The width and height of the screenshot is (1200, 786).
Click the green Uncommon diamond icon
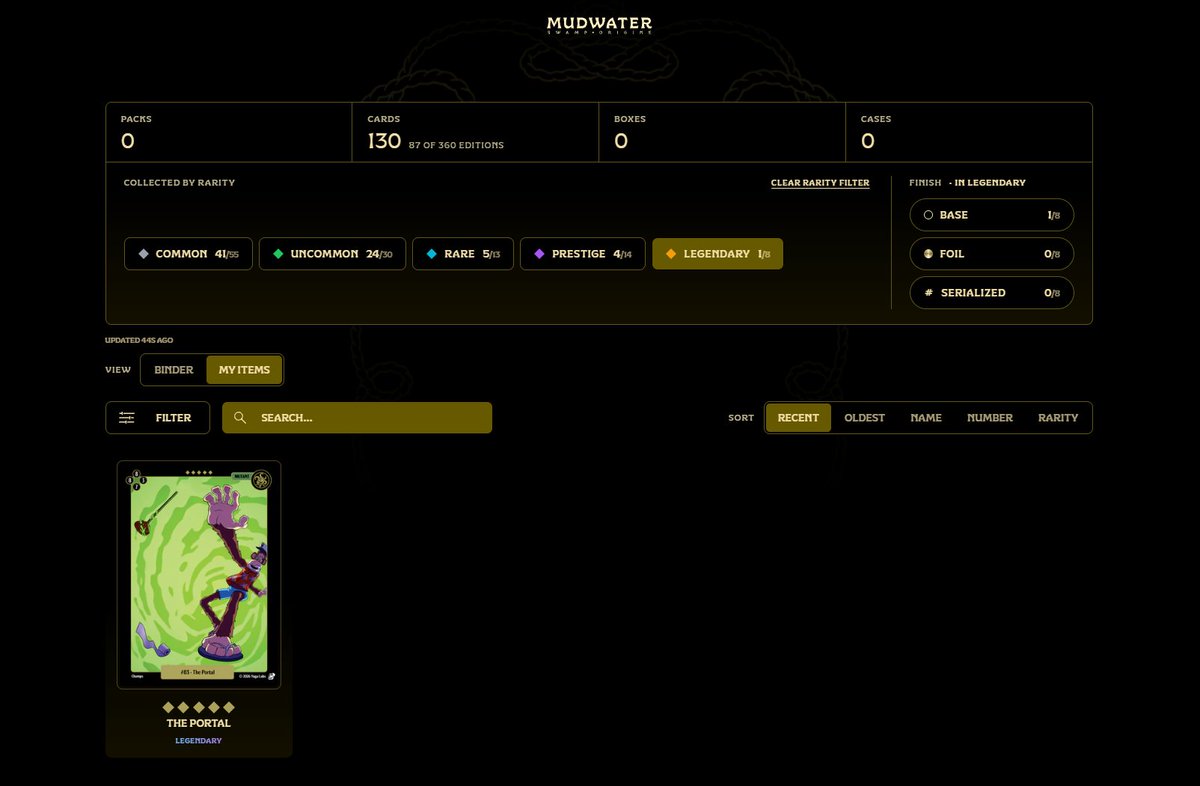(278, 254)
